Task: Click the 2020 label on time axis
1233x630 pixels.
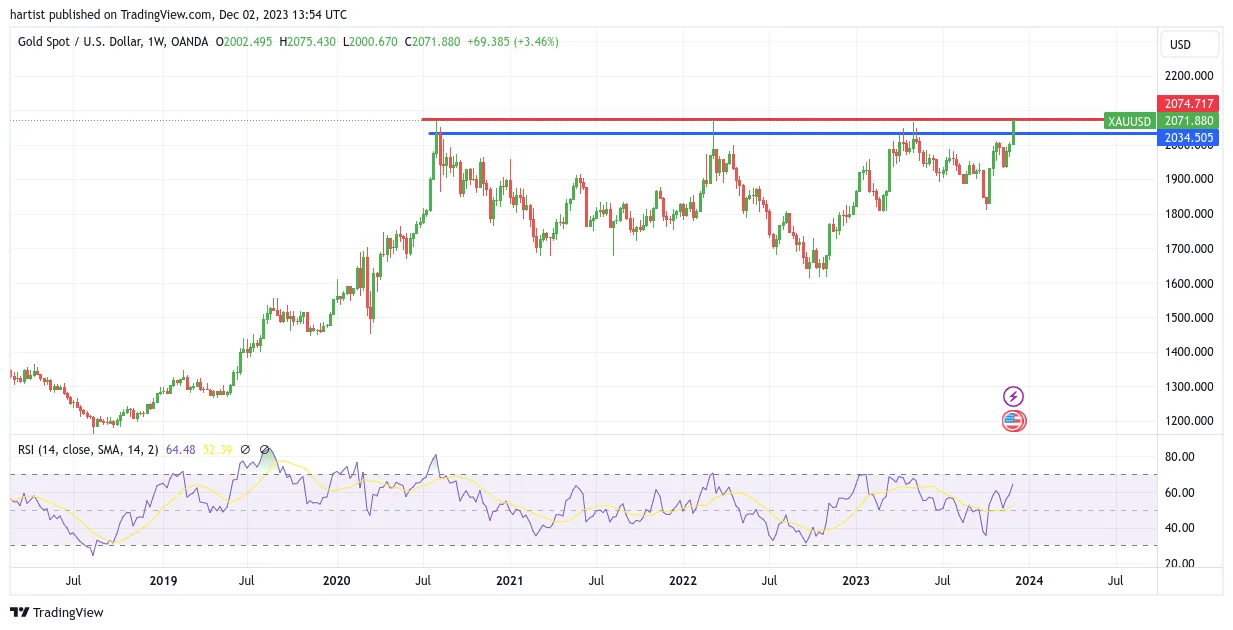Action: point(337,580)
